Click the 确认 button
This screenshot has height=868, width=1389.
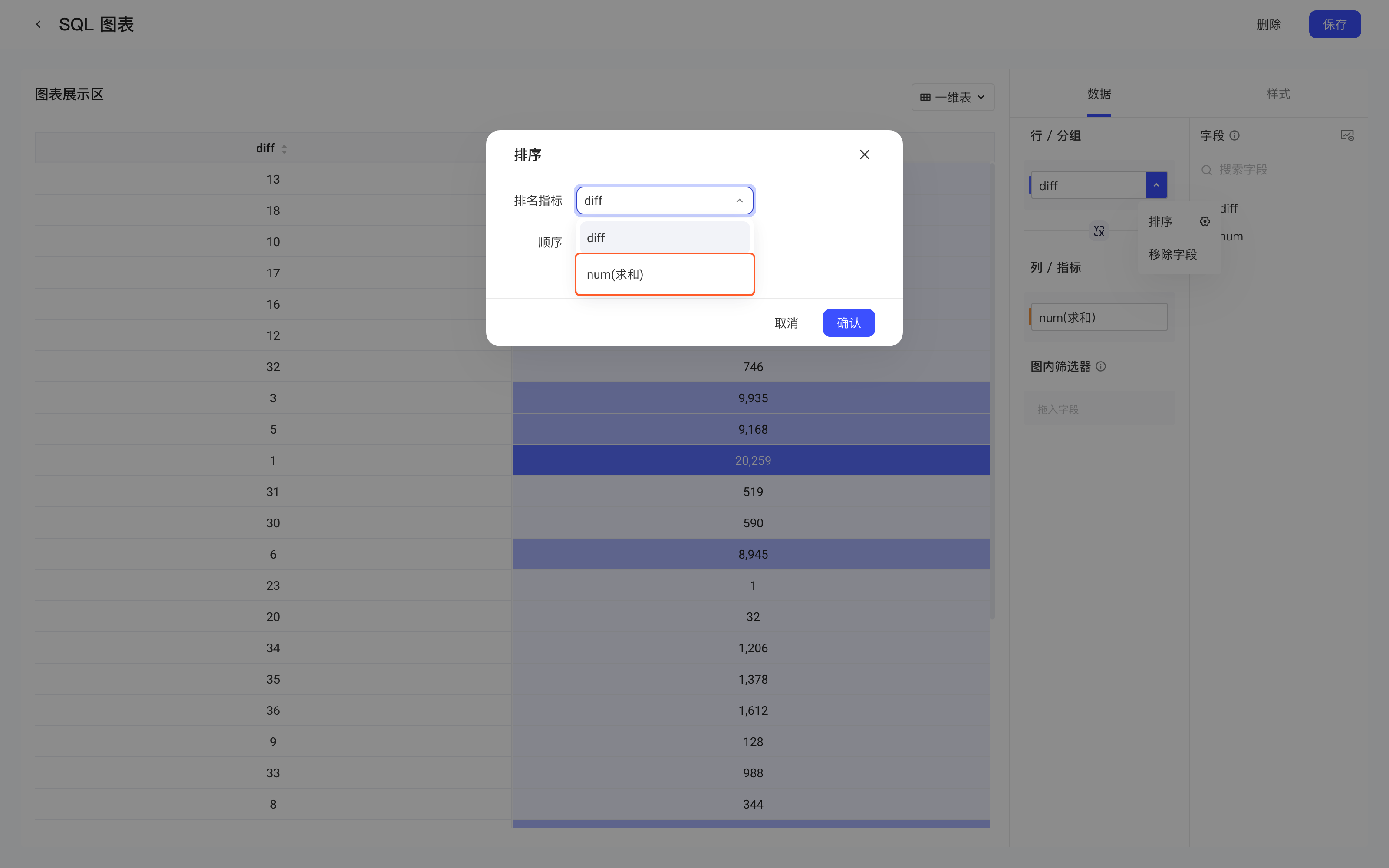[x=848, y=323]
